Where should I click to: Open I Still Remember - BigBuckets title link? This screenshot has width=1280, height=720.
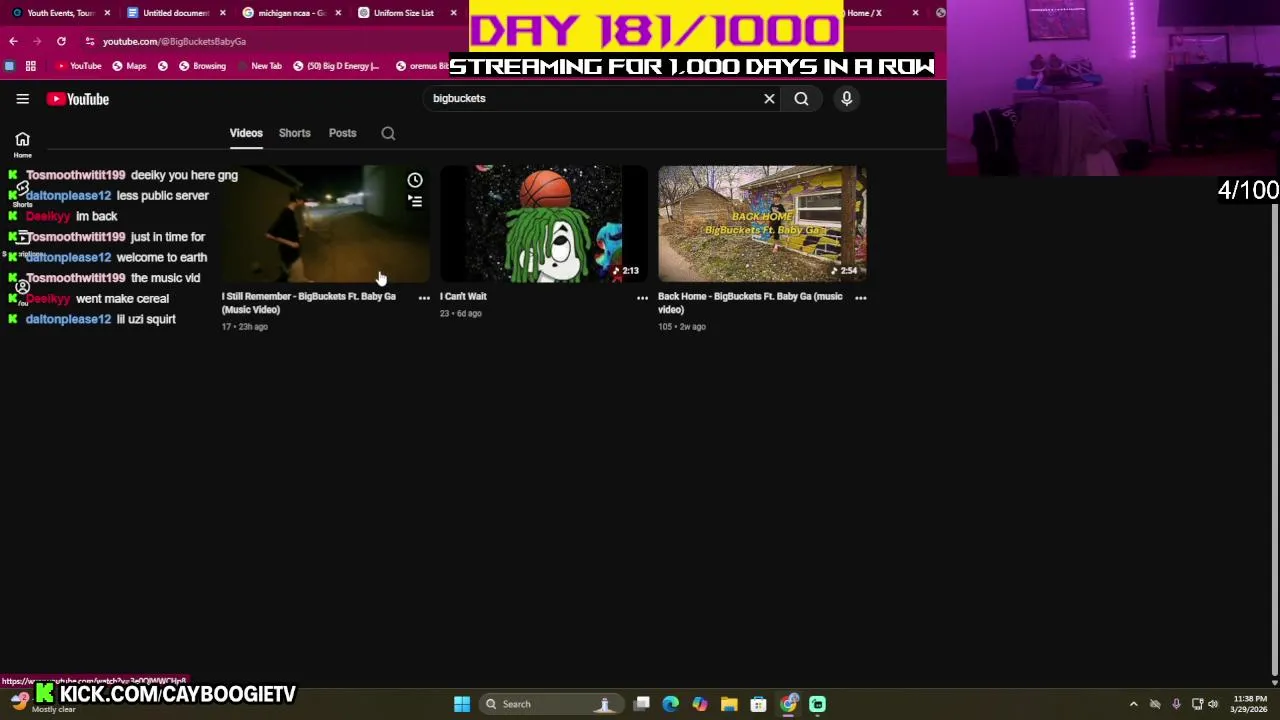tap(308, 303)
